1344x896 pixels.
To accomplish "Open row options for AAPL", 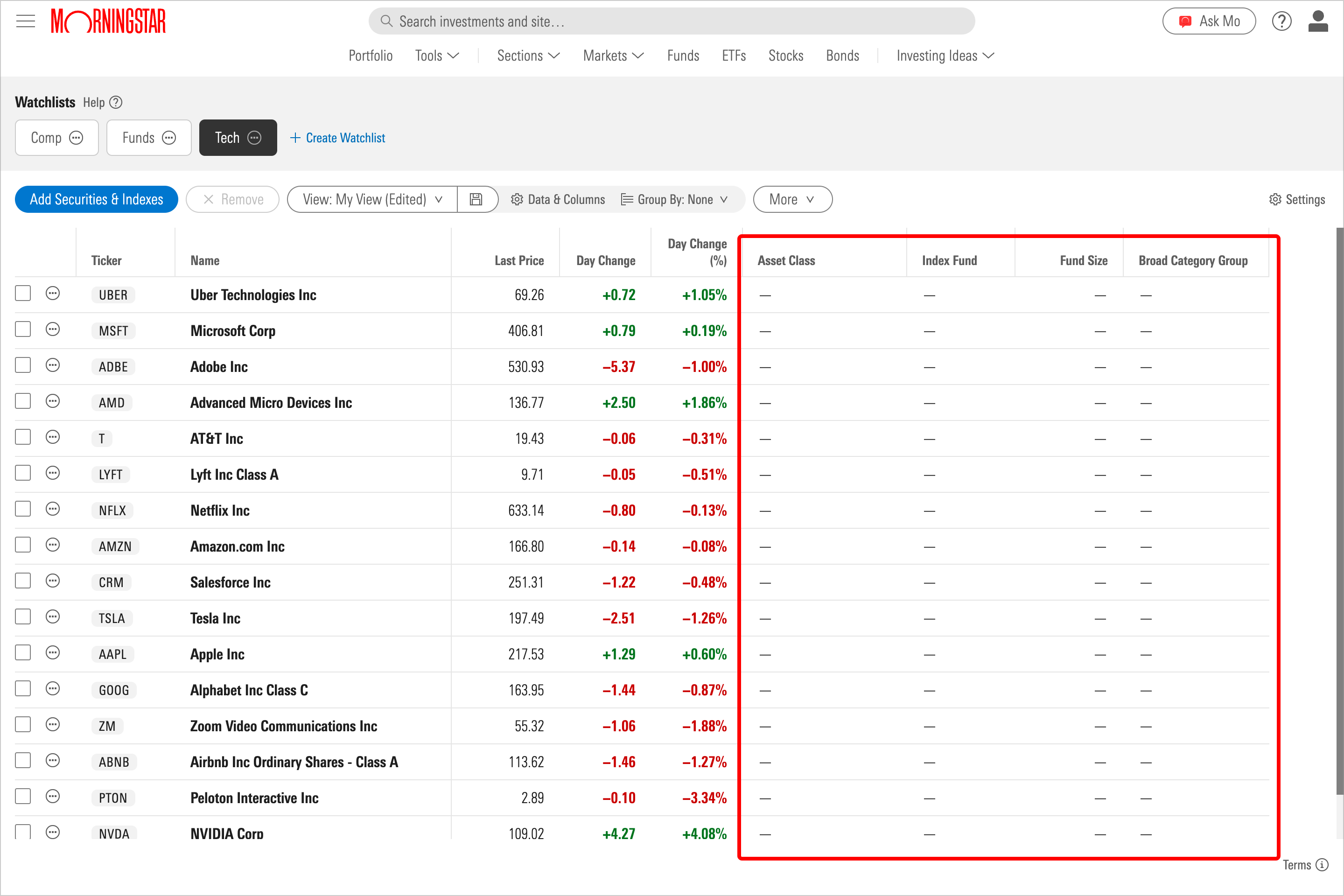I will tap(53, 653).
